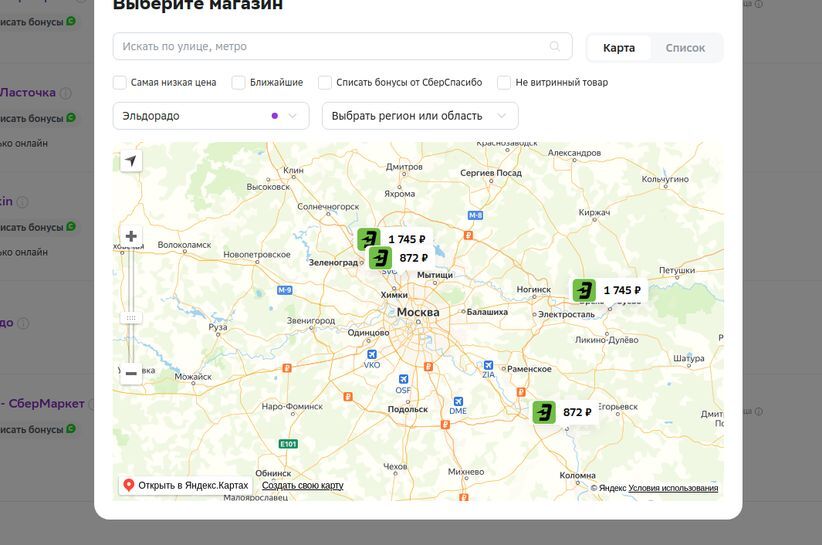
Task: Click the Наро-Фоминск label on the map
Action: (x=292, y=406)
